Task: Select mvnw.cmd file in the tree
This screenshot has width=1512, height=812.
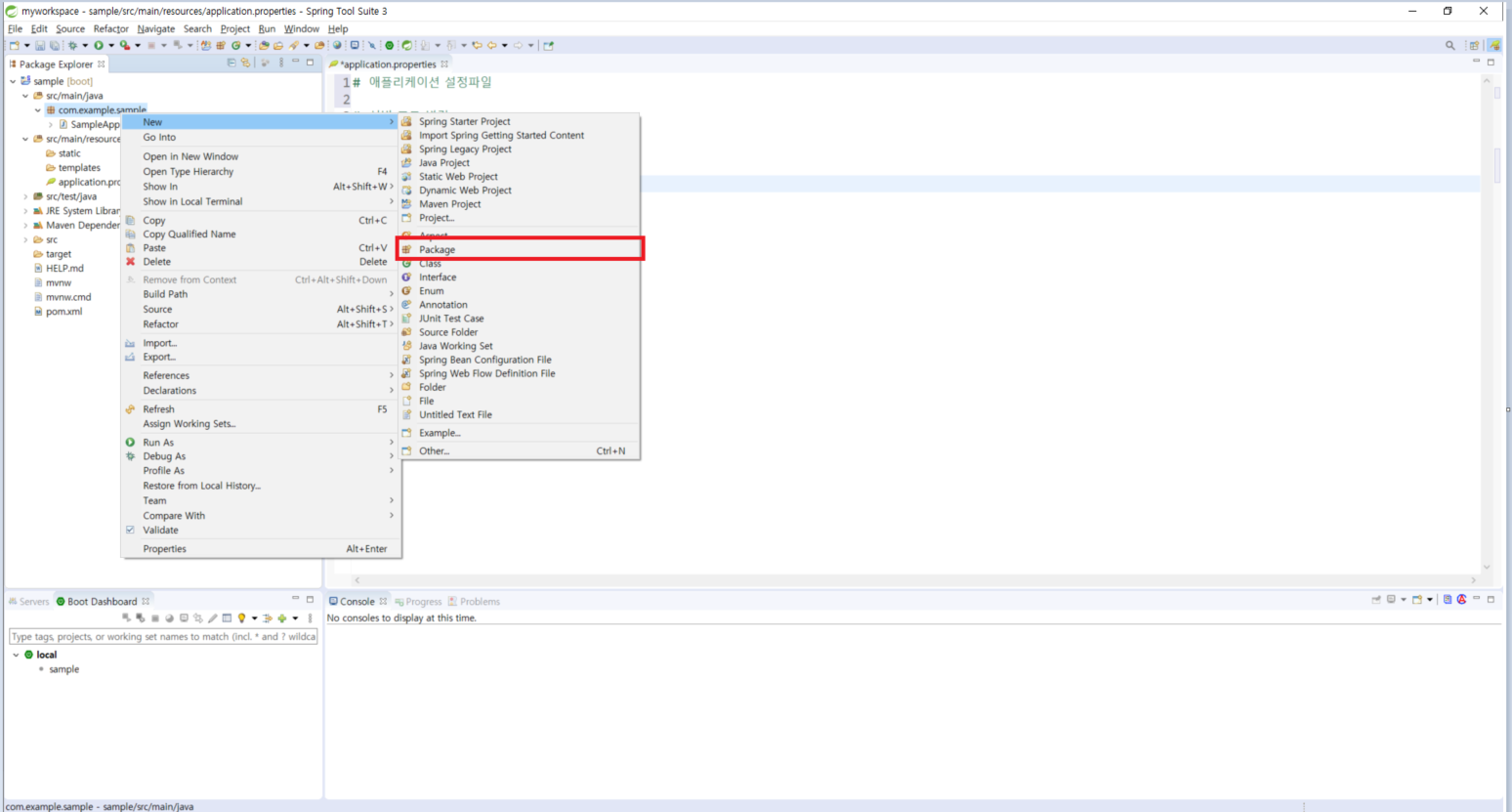Action: (x=63, y=297)
